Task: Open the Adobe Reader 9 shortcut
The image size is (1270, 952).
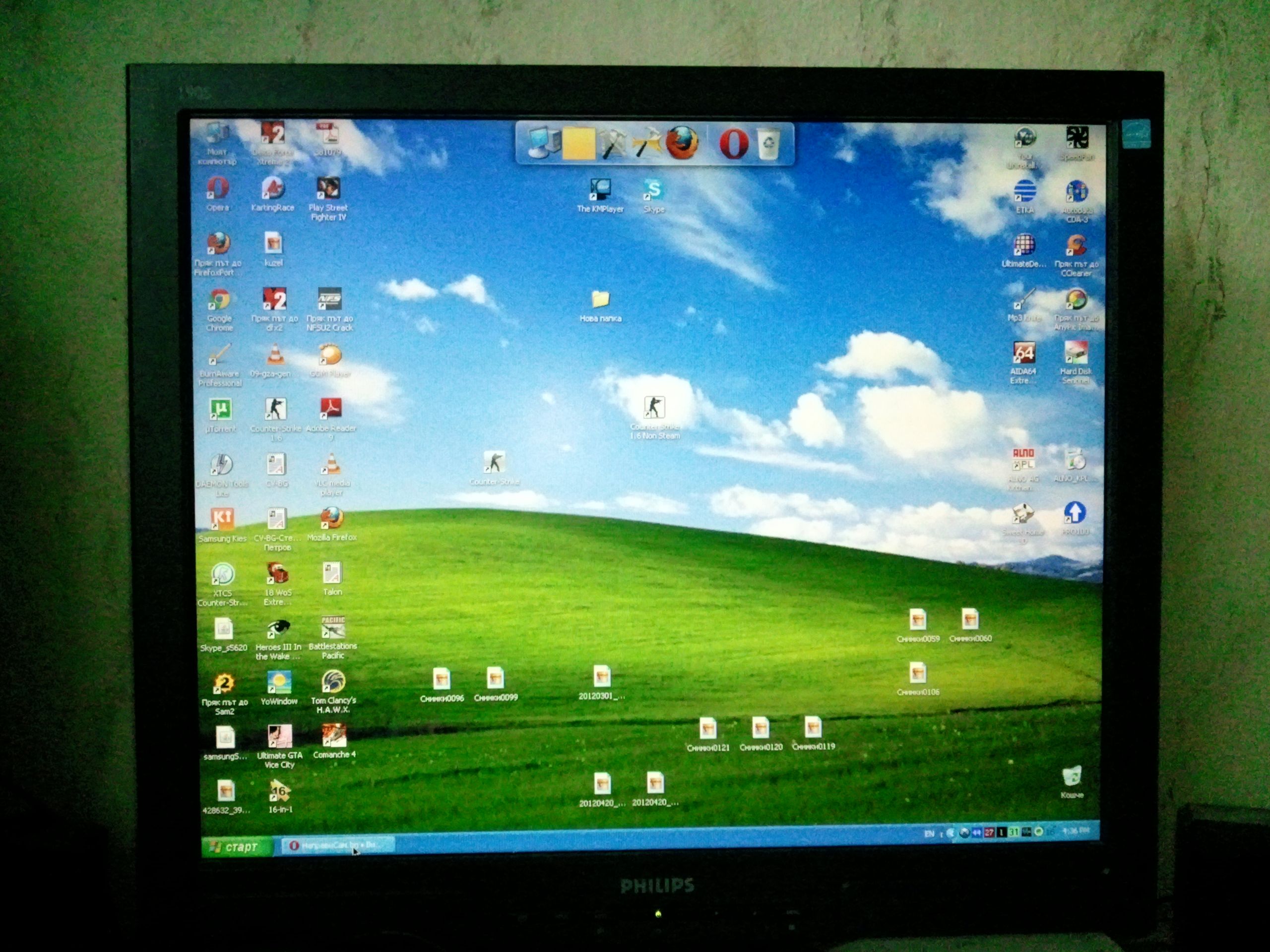Action: click(331, 409)
